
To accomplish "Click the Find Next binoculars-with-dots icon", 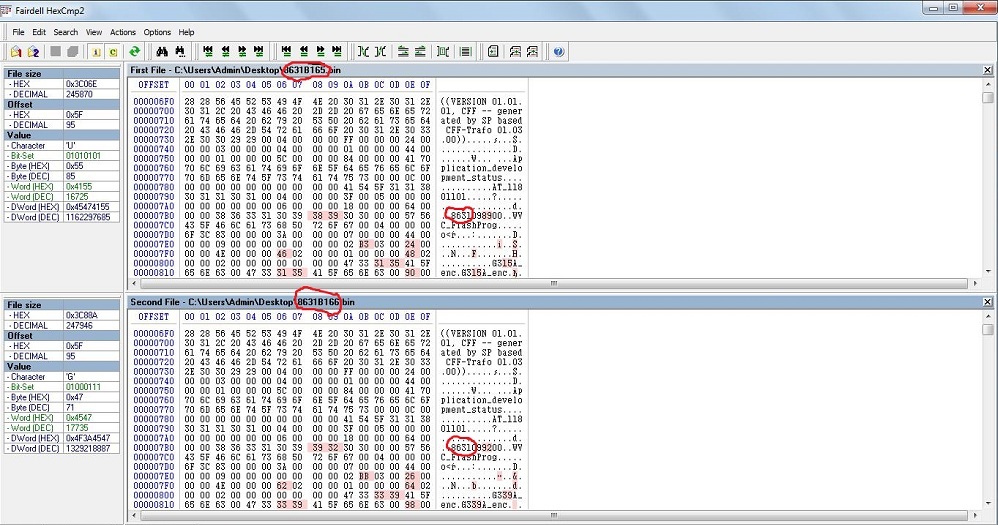I will [x=180, y=52].
